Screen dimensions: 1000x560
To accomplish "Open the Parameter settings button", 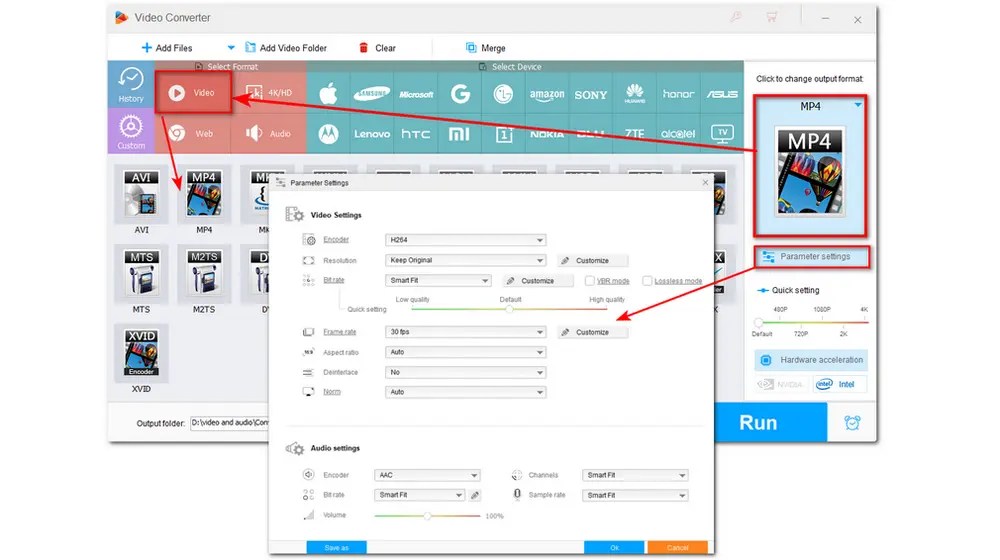I will coord(811,256).
